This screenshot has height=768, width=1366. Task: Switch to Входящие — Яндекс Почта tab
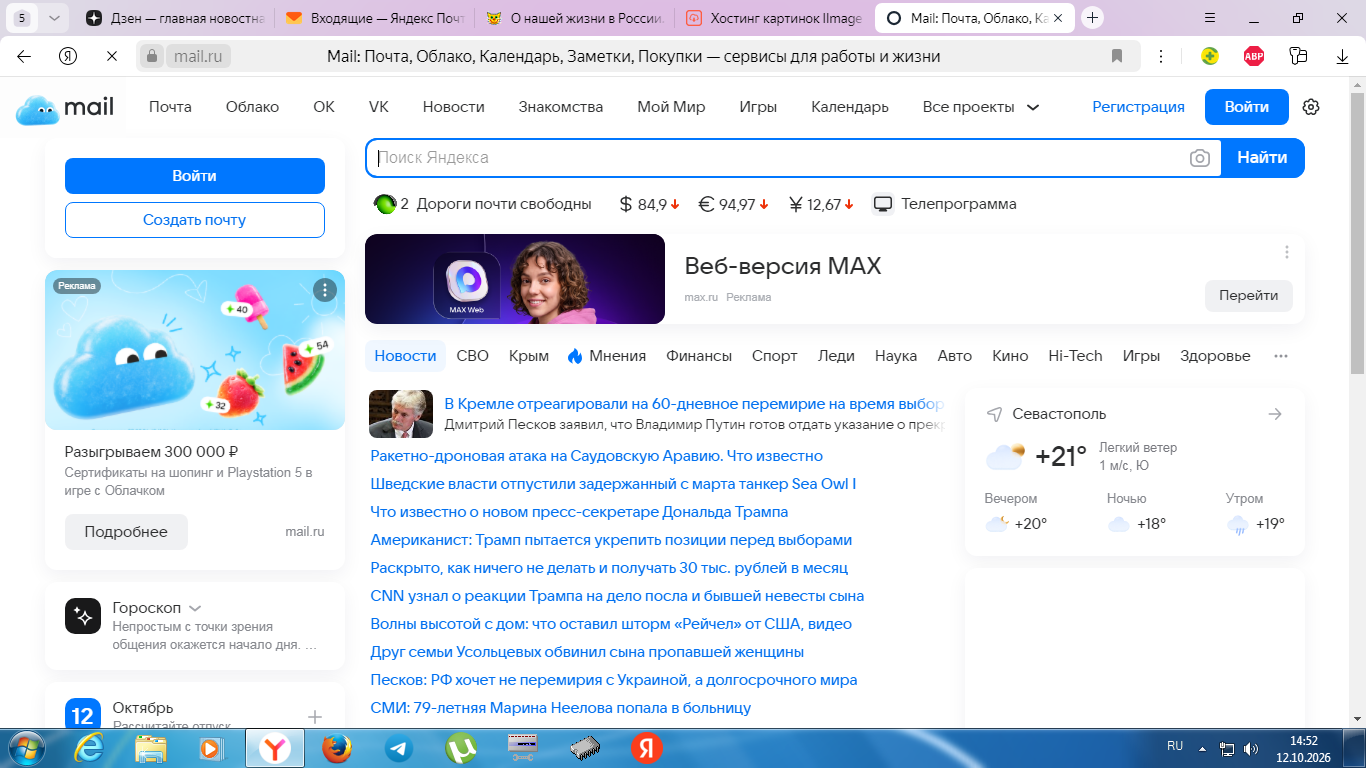[x=374, y=18]
